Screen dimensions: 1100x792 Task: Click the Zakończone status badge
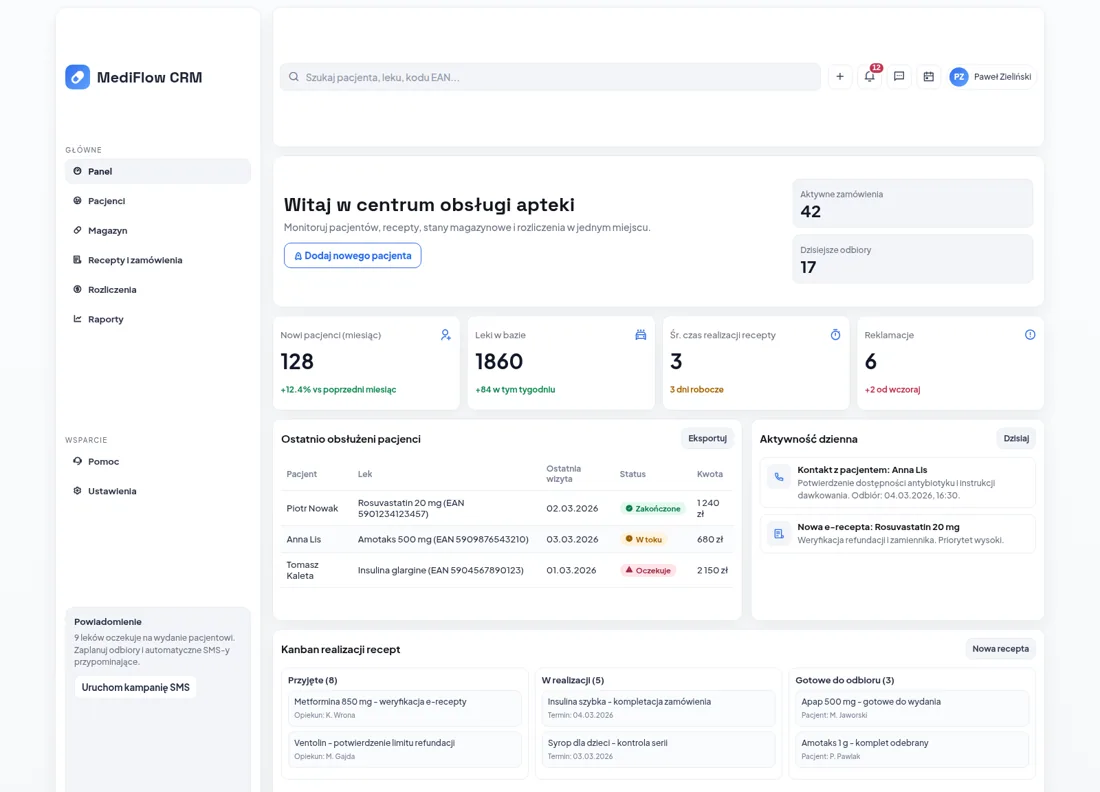(x=652, y=509)
